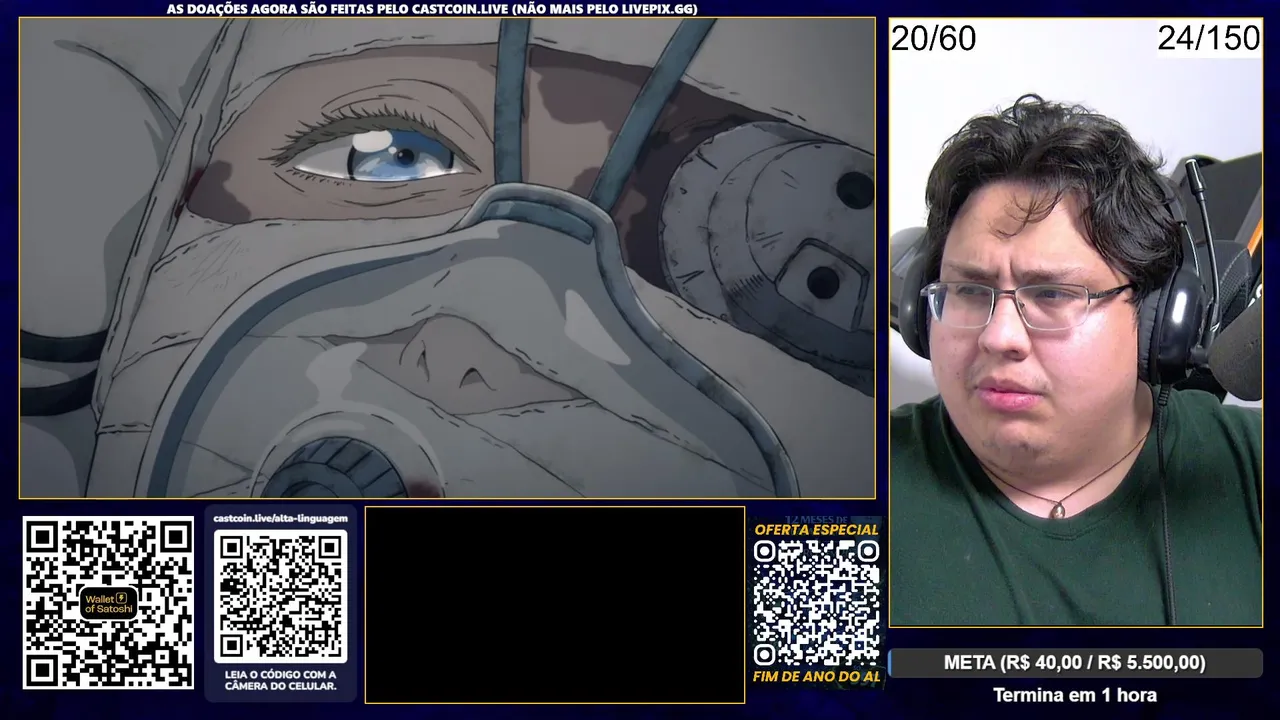Click the castcoin.live/alta-linguagem QR code
Viewport: 1280px width, 720px height.
pyautogui.click(x=280, y=596)
